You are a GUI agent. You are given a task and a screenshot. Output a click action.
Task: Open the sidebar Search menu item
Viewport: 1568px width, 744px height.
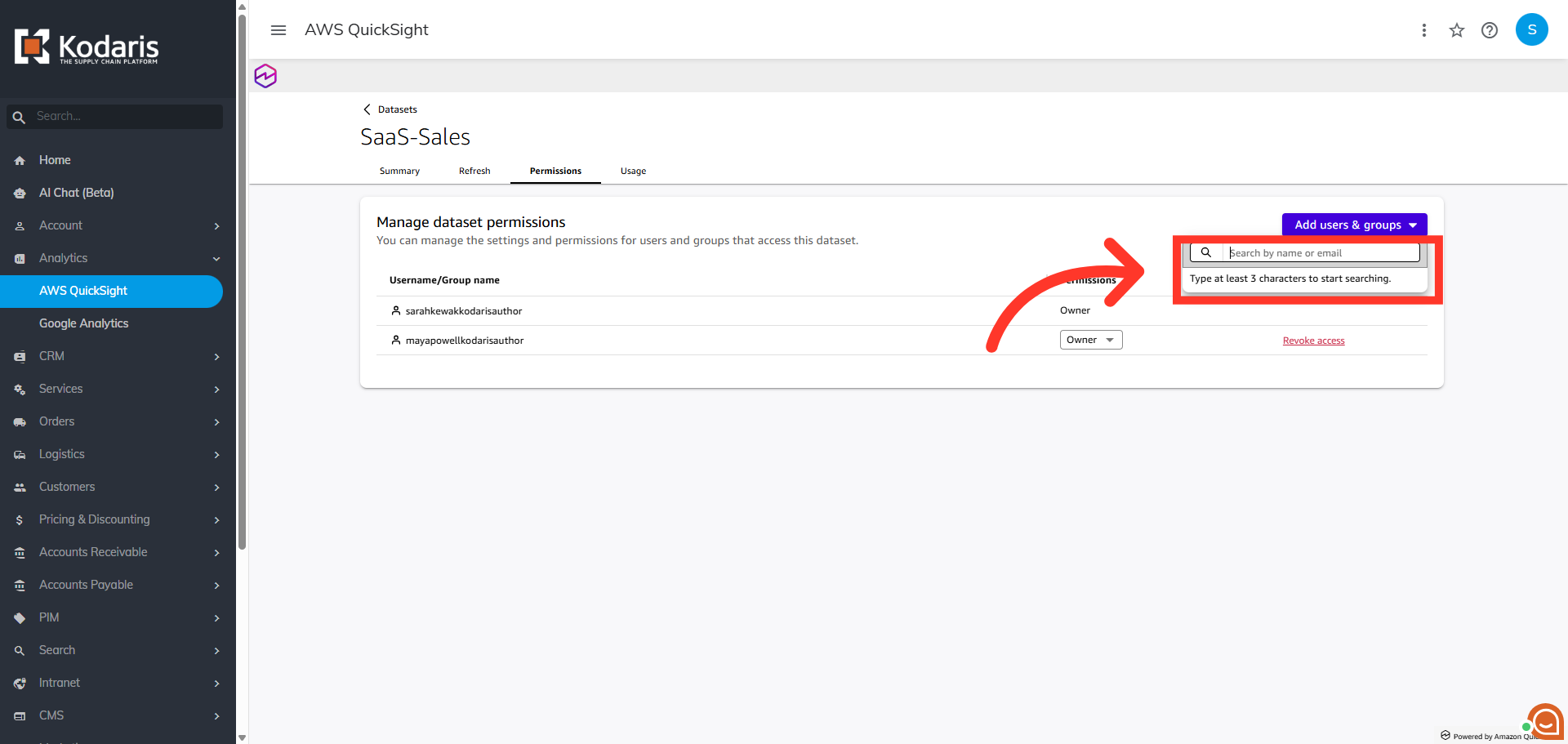coord(57,650)
